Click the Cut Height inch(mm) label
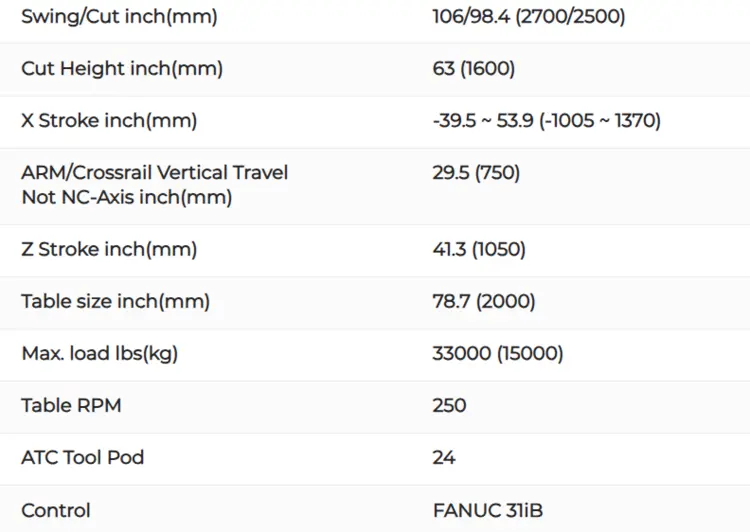The image size is (750, 532). tap(122, 68)
